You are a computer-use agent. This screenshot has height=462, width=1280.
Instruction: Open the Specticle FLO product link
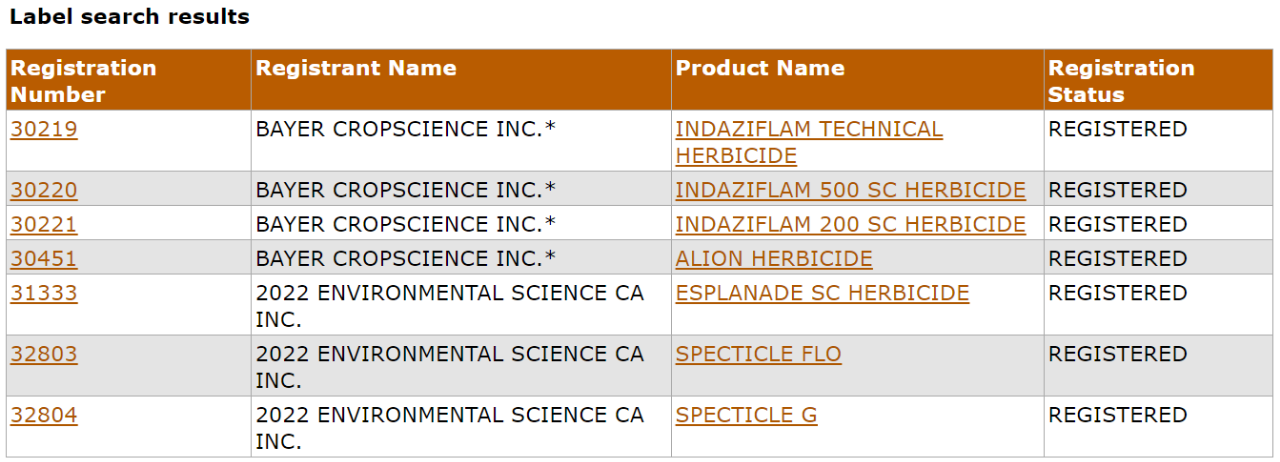click(x=758, y=354)
